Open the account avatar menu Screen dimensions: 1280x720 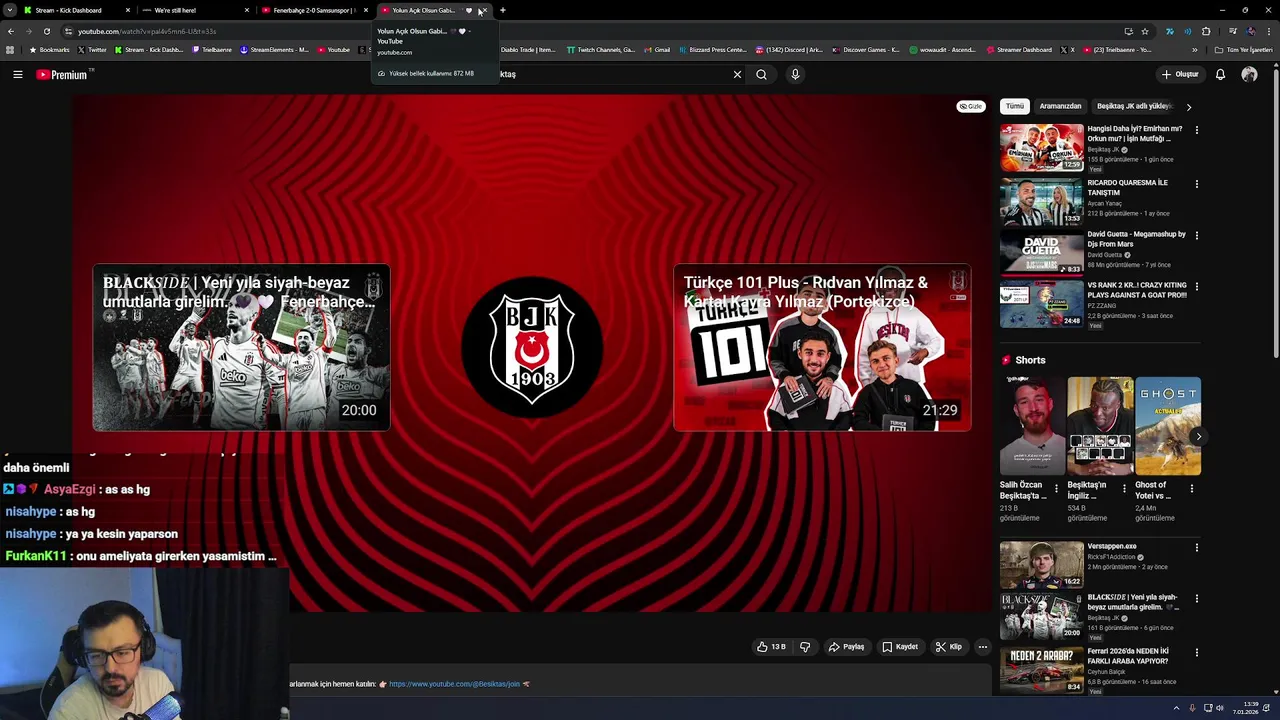pos(1249,74)
